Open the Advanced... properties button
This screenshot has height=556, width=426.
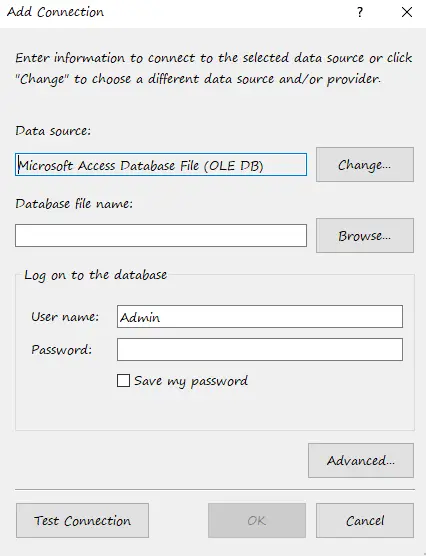[361, 460]
